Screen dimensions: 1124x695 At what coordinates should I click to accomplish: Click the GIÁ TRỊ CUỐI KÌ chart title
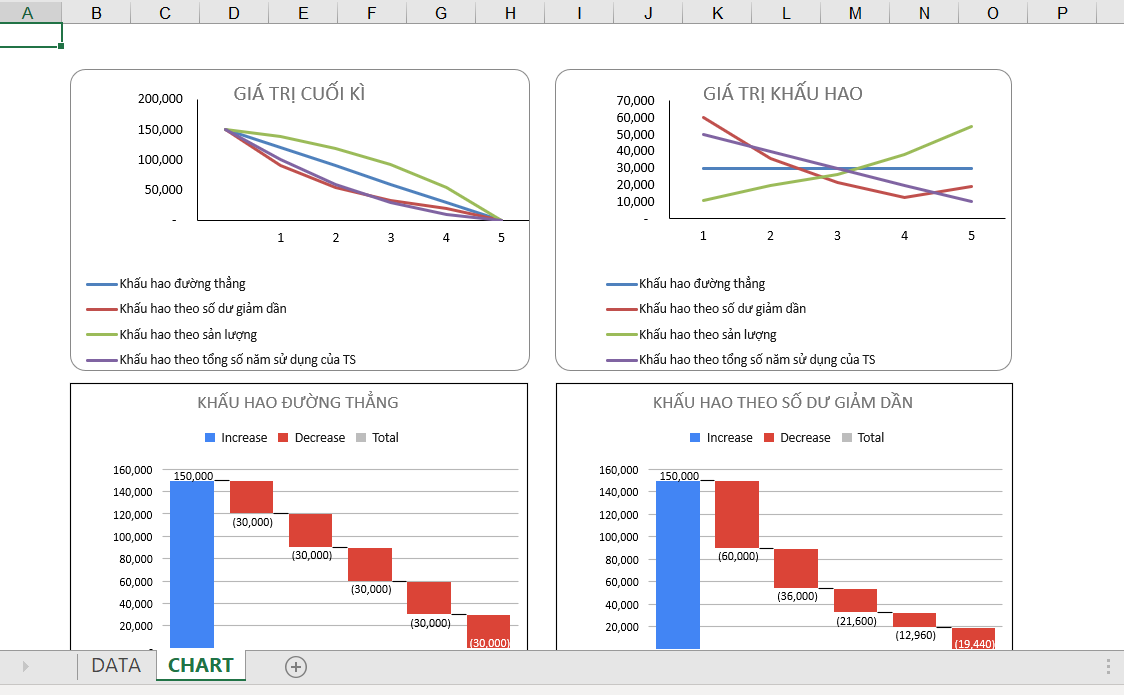(299, 94)
